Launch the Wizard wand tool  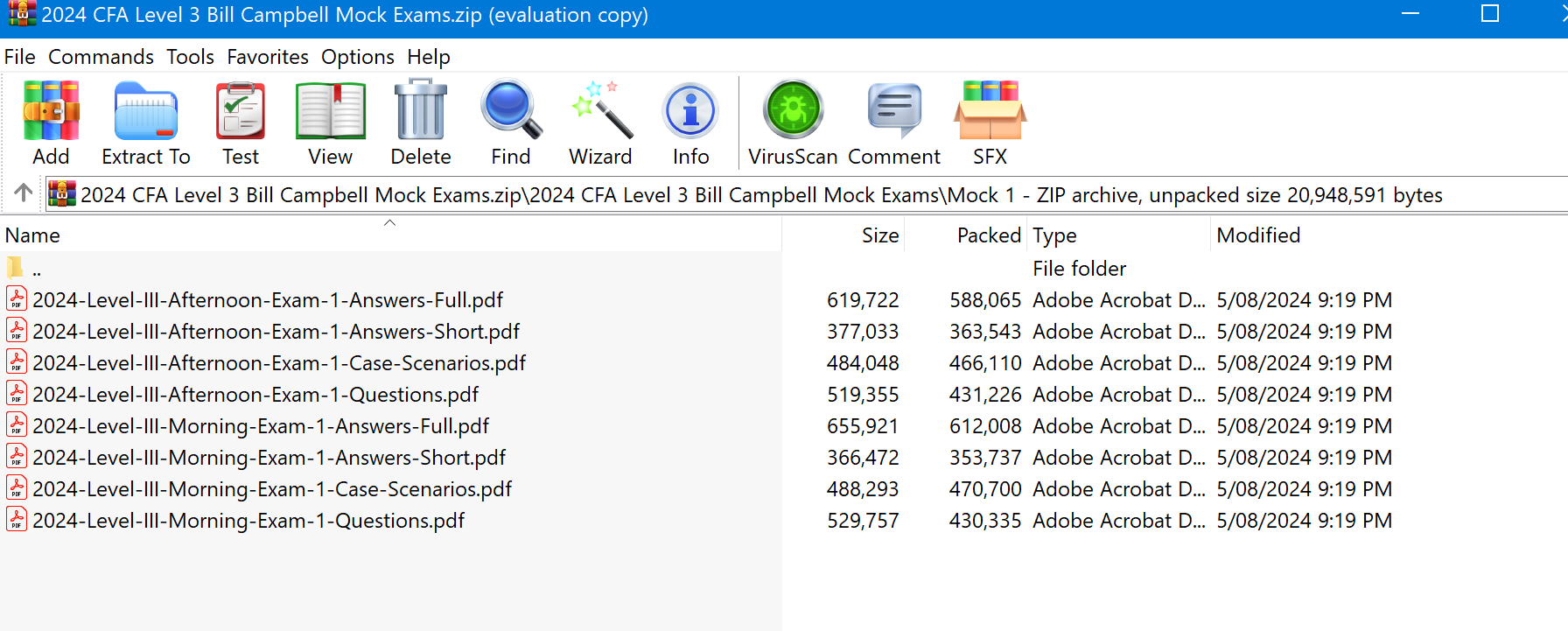(x=600, y=112)
